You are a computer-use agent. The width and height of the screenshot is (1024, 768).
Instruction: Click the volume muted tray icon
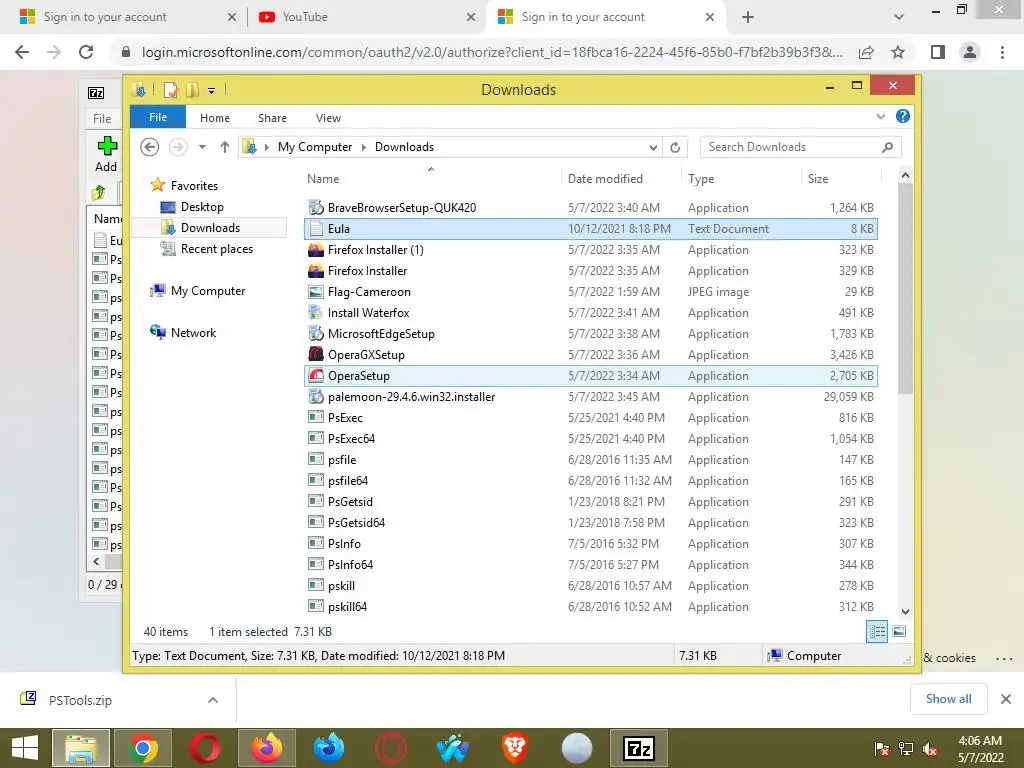pyautogui.click(x=930, y=749)
